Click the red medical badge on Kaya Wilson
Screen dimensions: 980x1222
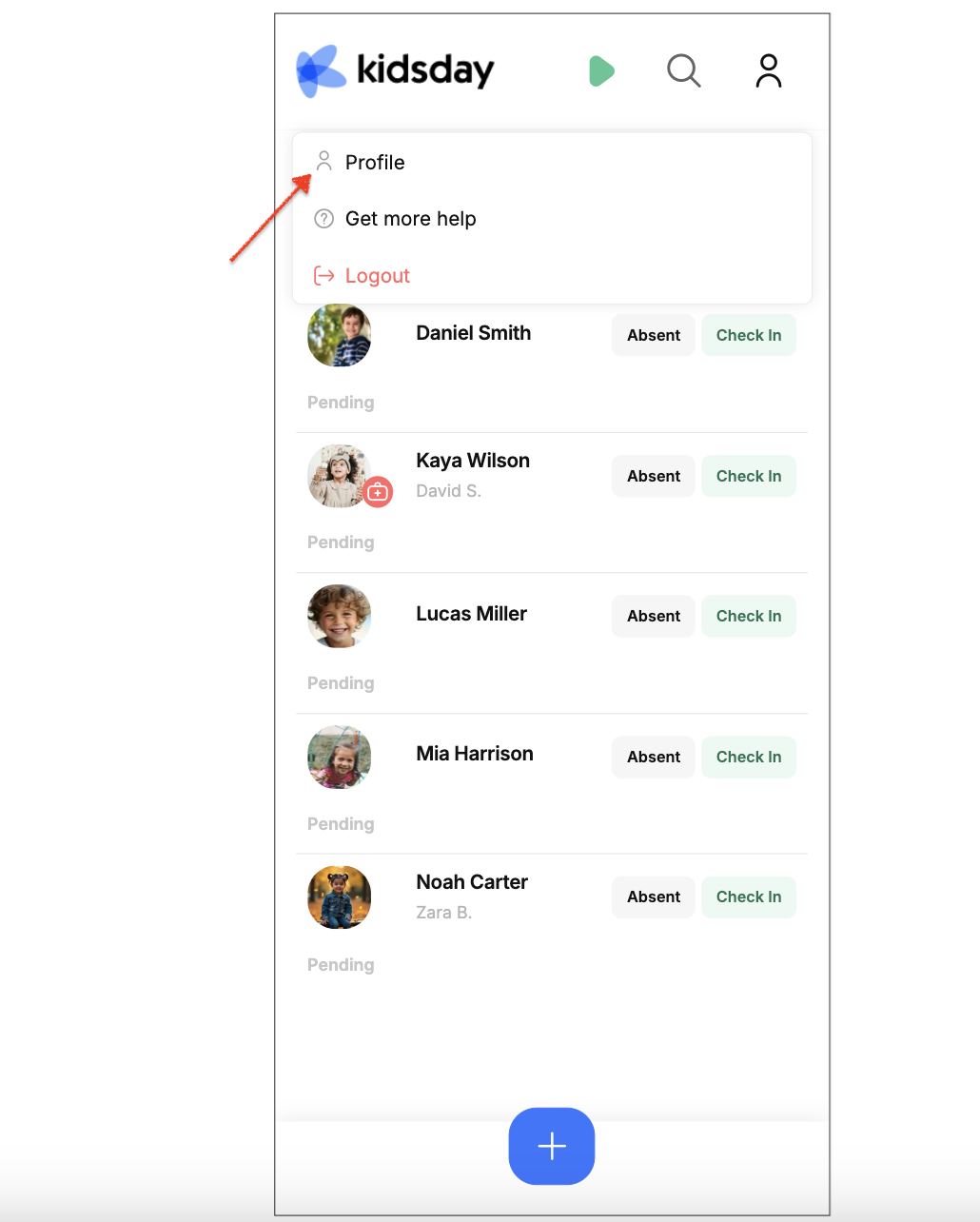(x=378, y=492)
